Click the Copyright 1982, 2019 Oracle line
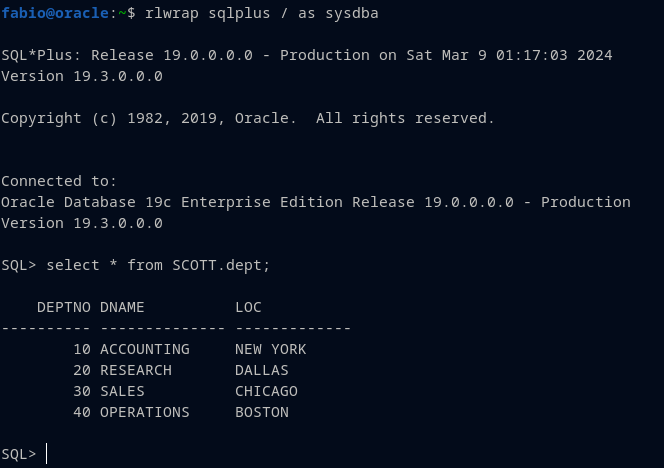This screenshot has height=468, width=664. (x=248, y=118)
